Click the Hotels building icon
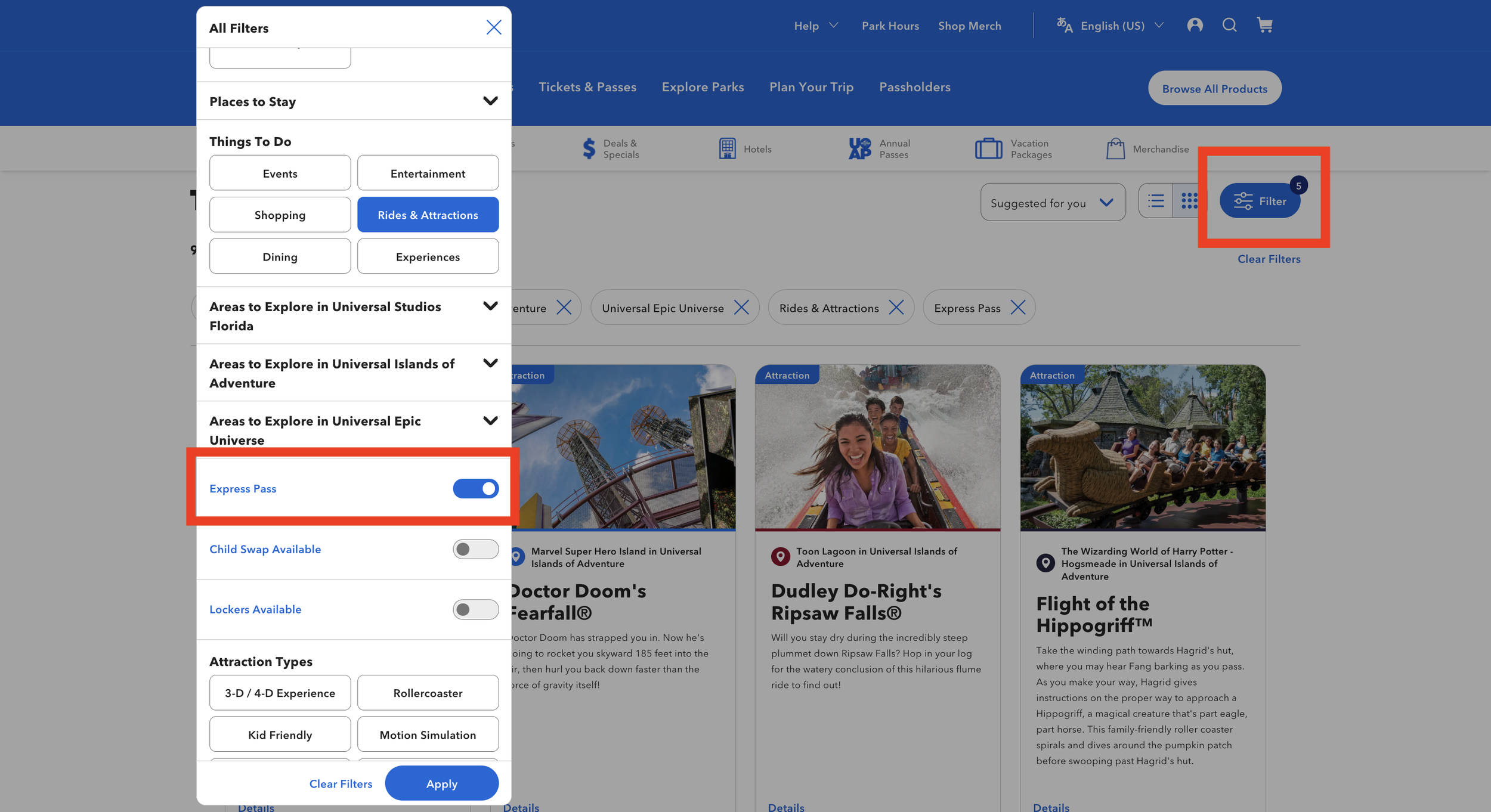Viewport: 1491px width, 812px height. [727, 148]
